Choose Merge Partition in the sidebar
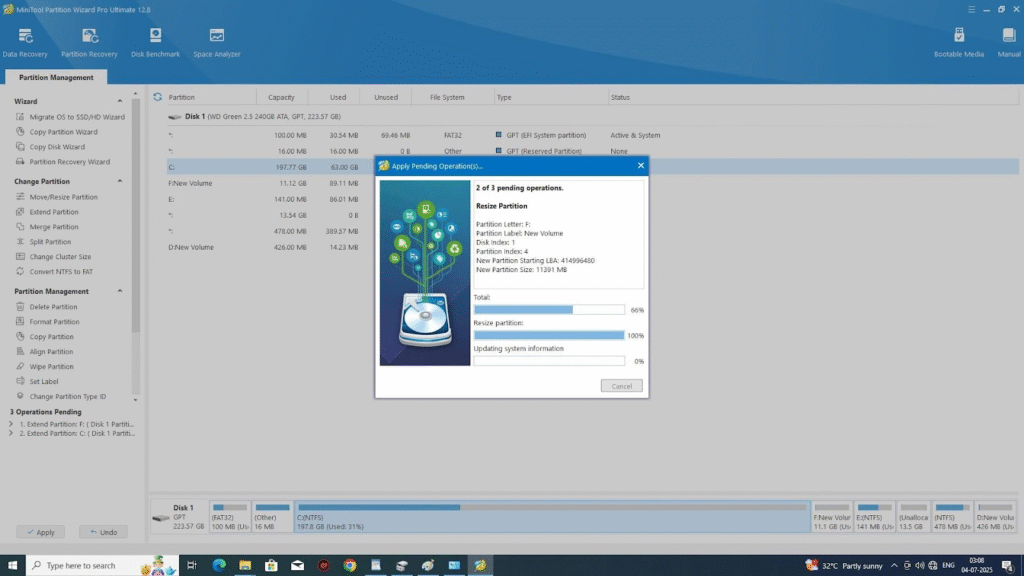This screenshot has height=576, width=1024. (47, 227)
